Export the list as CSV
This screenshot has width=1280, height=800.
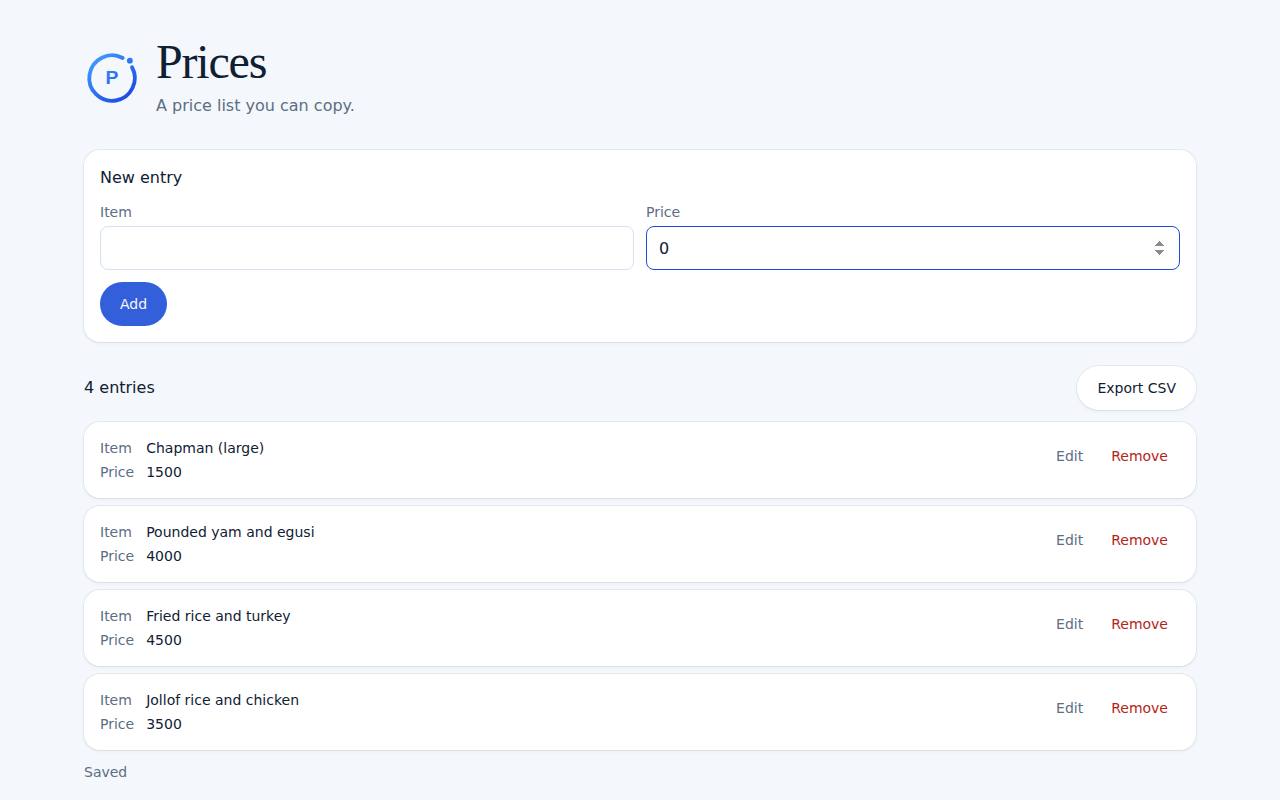[1136, 388]
